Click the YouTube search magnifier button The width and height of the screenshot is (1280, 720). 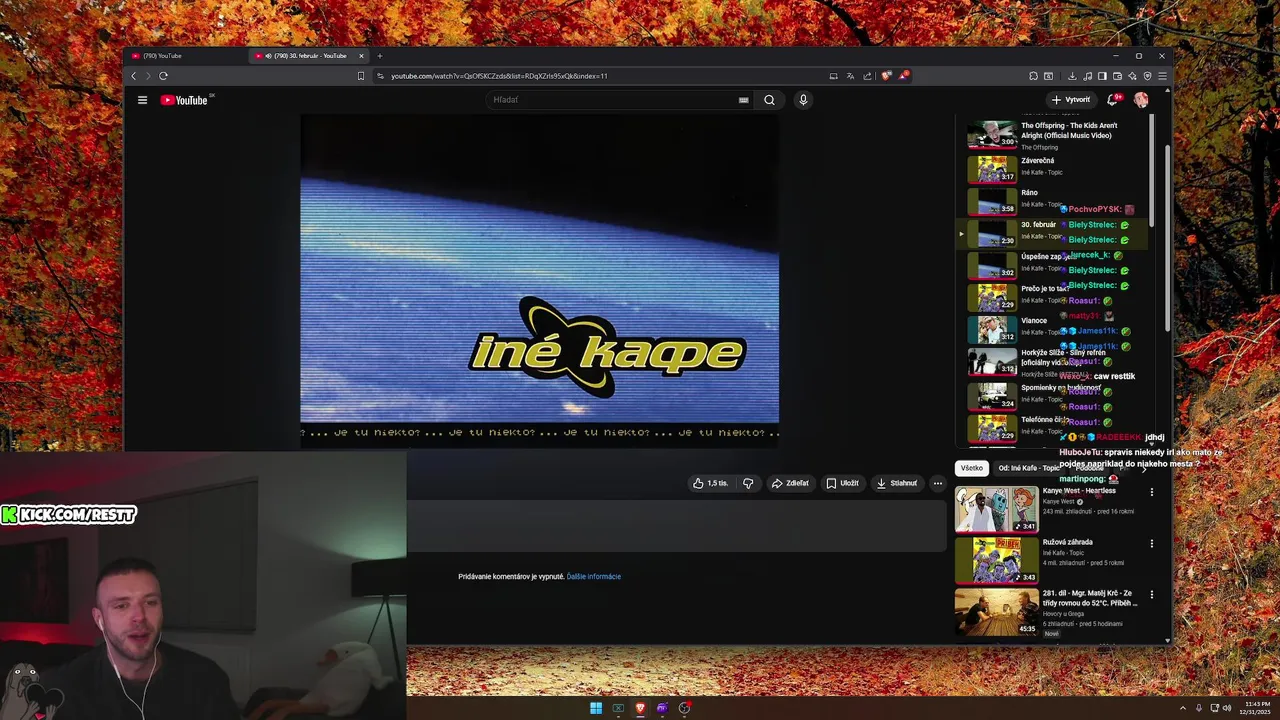(769, 100)
